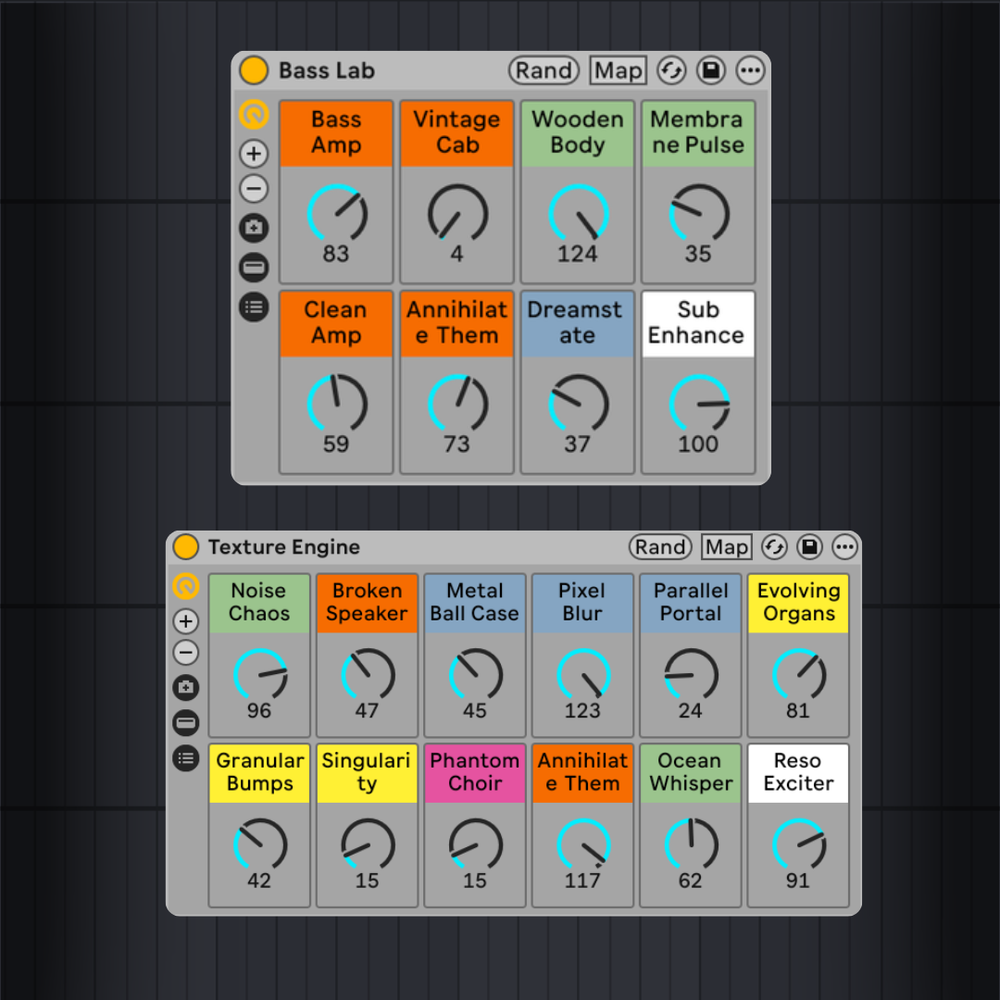
Task: Toggle Texture Engine device activator
Action: click(186, 547)
